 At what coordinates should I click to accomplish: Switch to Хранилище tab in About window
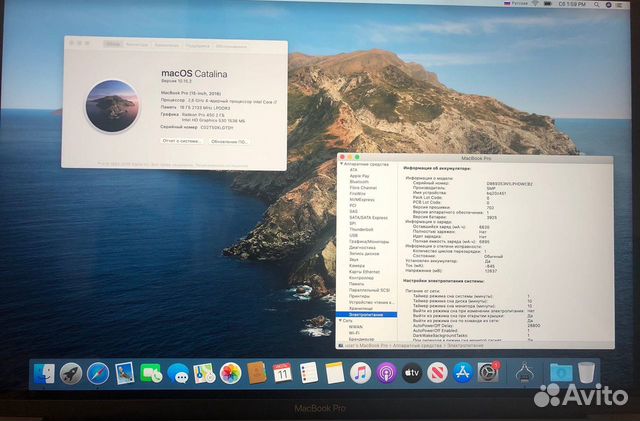click(167, 45)
